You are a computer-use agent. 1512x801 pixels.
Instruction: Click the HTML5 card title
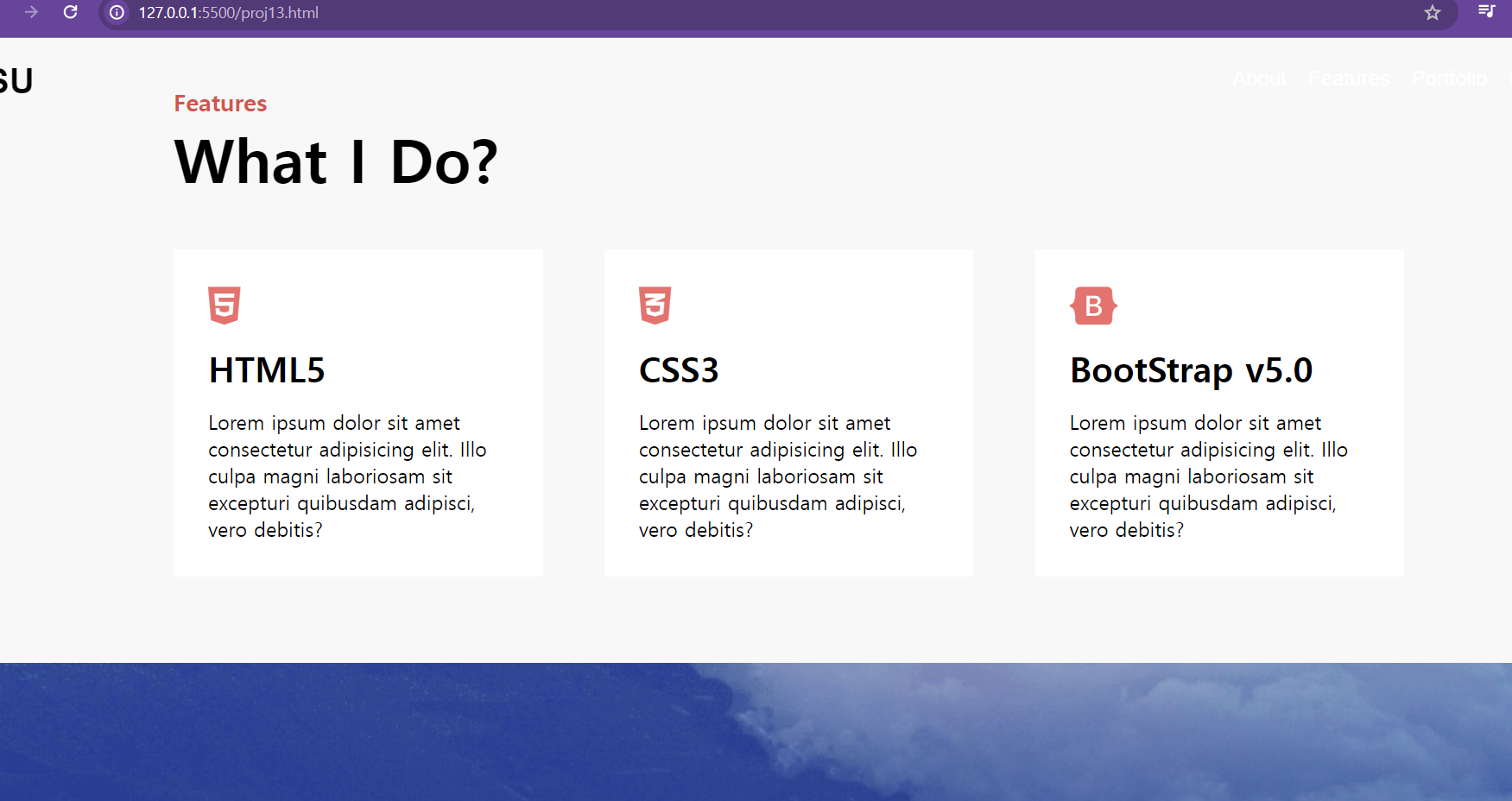coord(267,370)
